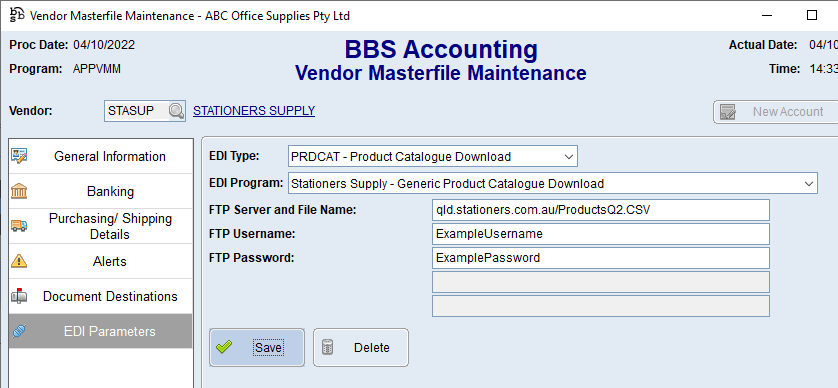This screenshot has width=838, height=388.
Task: Click the trash can icon on Delete
Action: pos(328,347)
